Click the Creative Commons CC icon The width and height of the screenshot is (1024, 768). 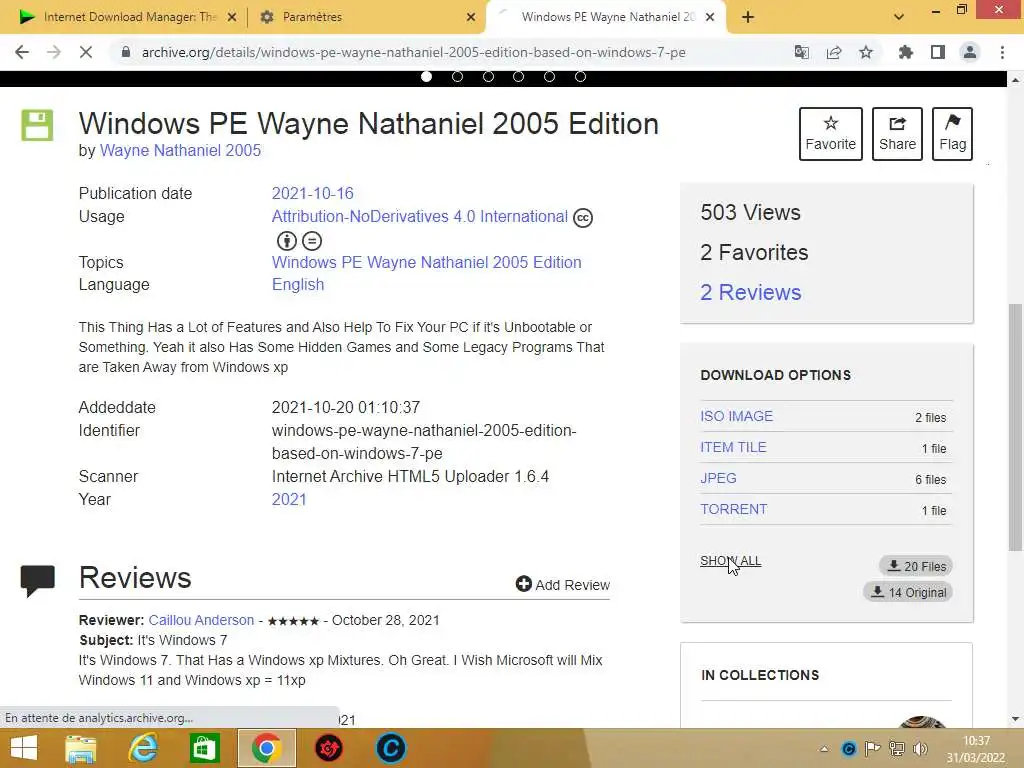(583, 217)
